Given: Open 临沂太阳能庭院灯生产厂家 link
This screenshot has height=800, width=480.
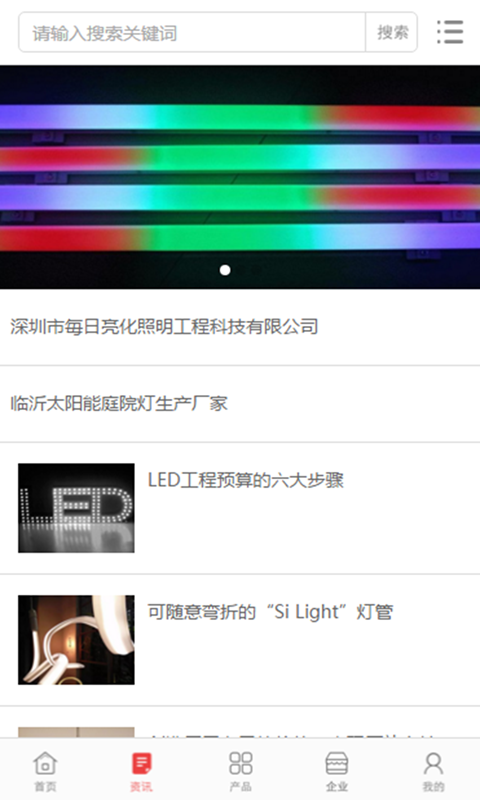Looking at the screenshot, I should 119,403.
